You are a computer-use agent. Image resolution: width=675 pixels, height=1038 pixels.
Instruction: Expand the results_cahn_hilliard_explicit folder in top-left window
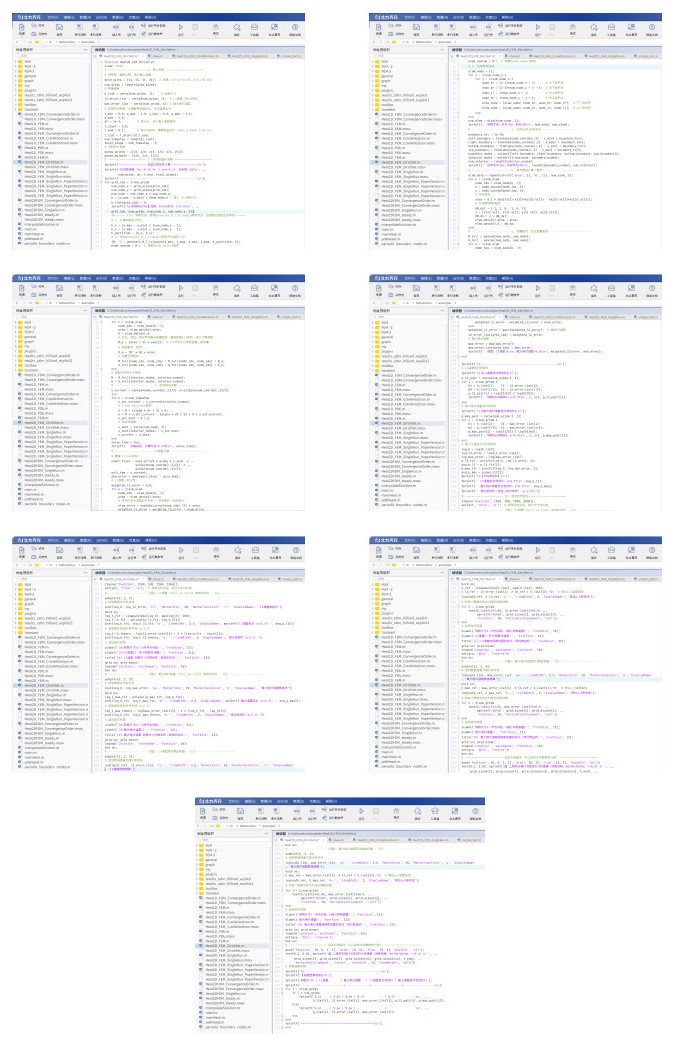tap(15, 95)
